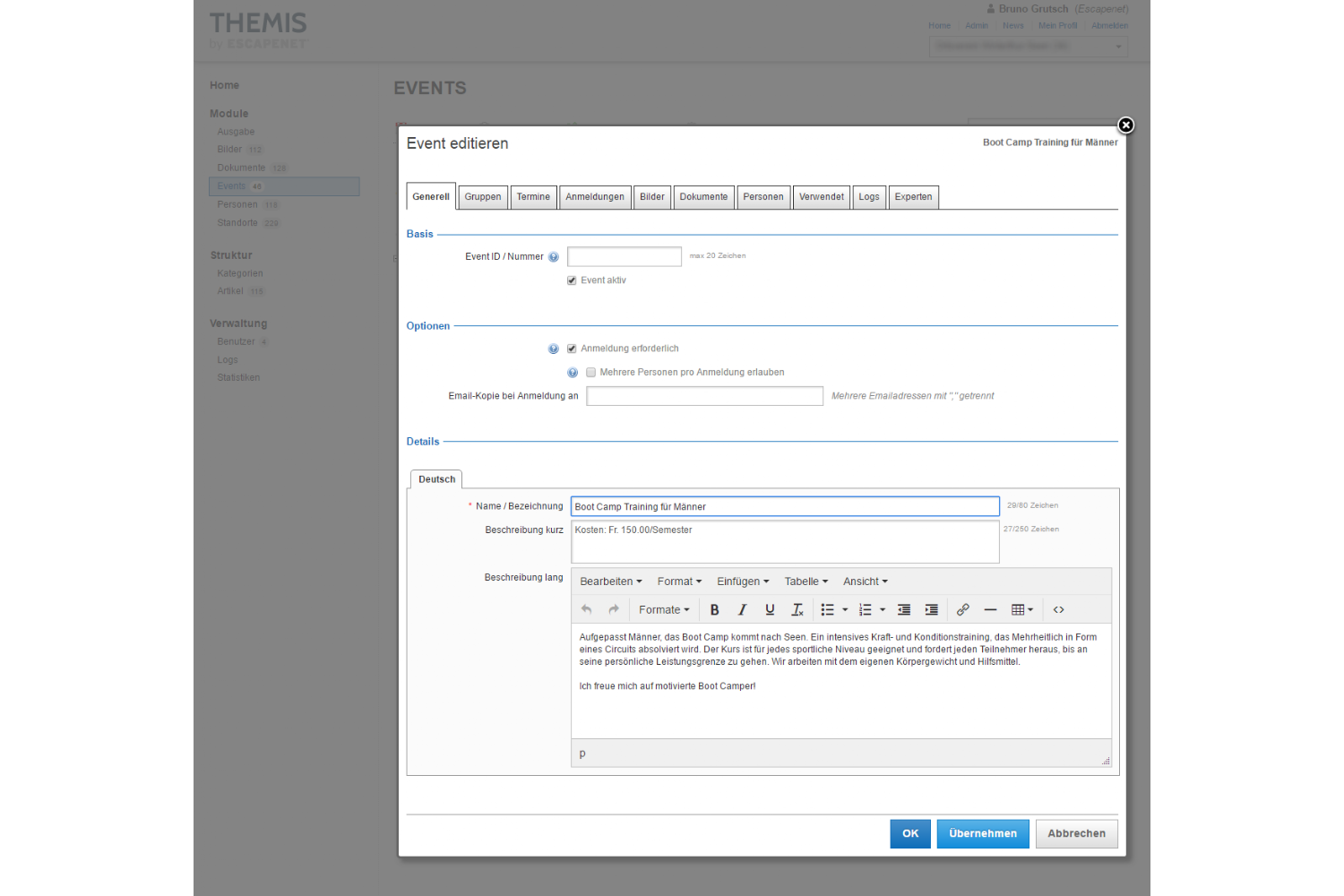Click the increase indent icon
Image resolution: width=1344 pixels, height=896 pixels.
(932, 610)
